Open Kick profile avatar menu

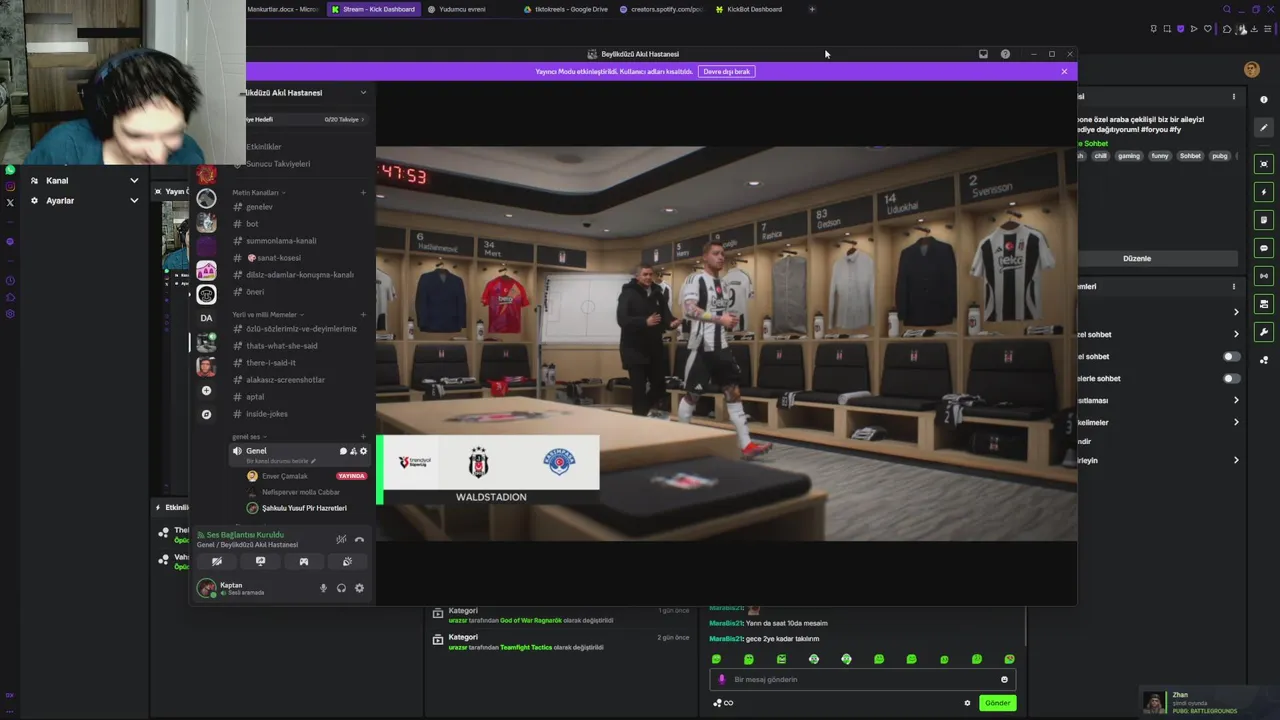pyautogui.click(x=1251, y=69)
